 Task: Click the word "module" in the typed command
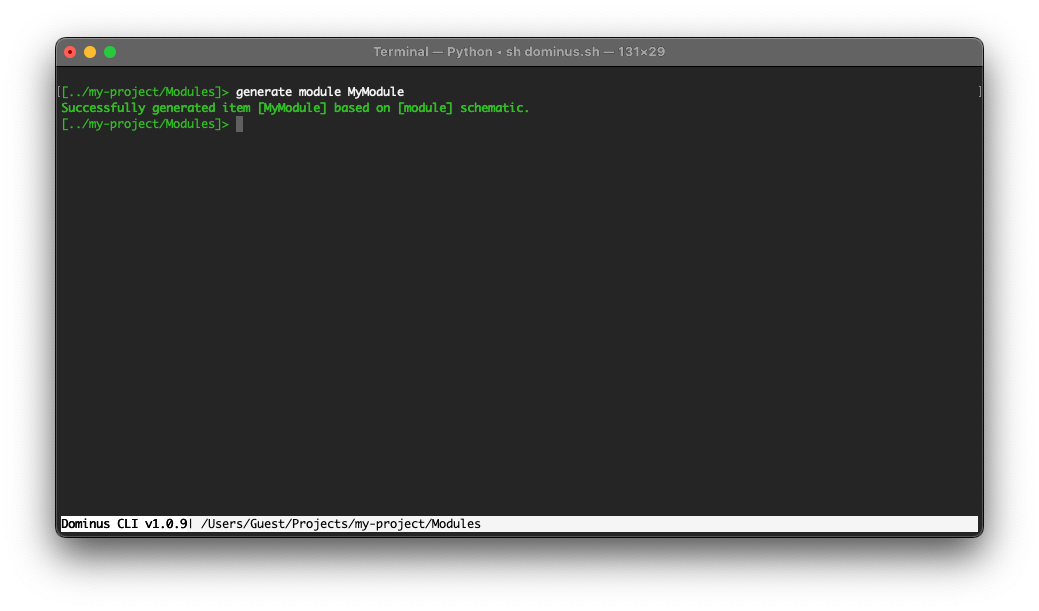320,92
